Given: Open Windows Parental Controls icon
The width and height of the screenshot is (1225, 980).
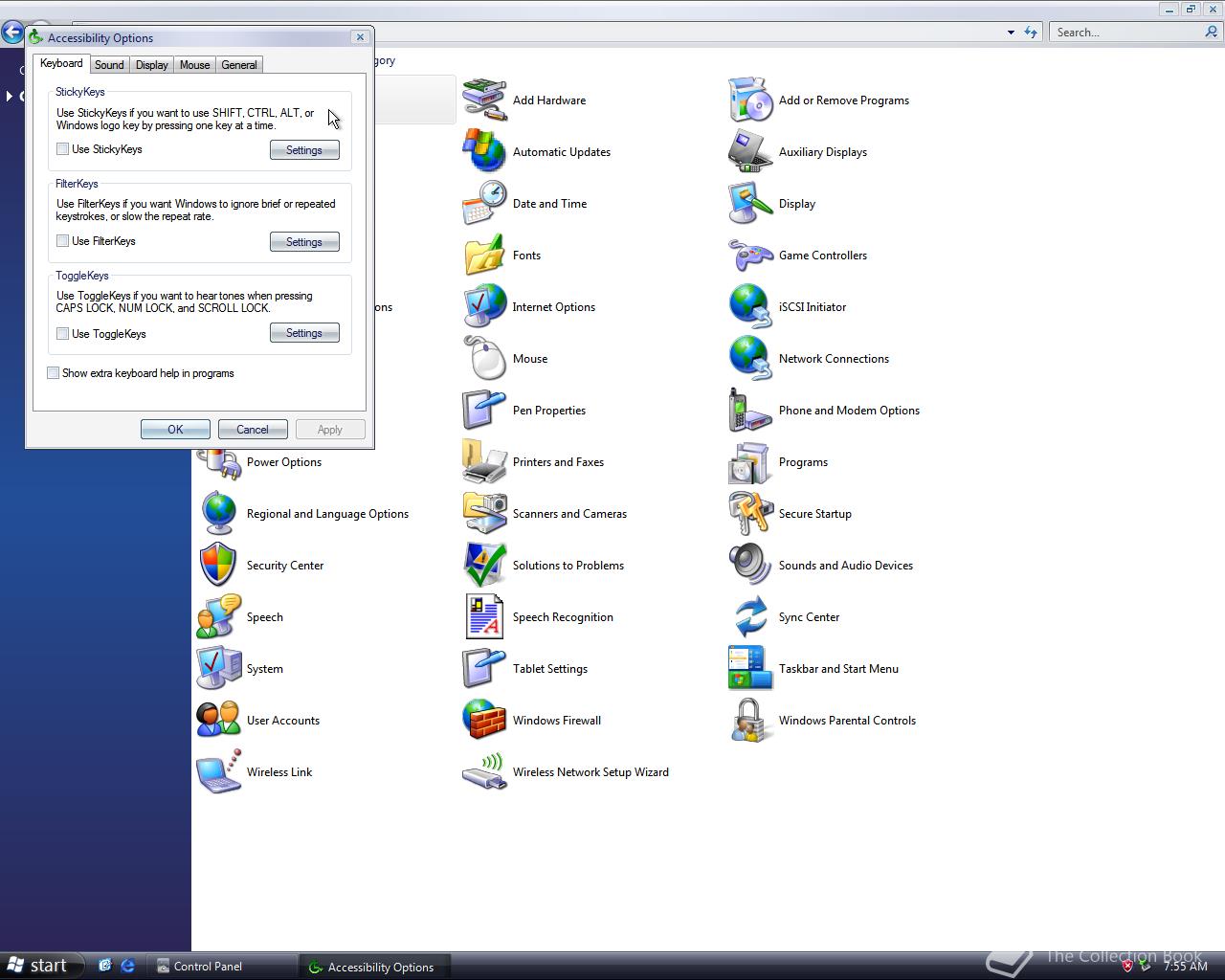Looking at the screenshot, I should pos(750,721).
